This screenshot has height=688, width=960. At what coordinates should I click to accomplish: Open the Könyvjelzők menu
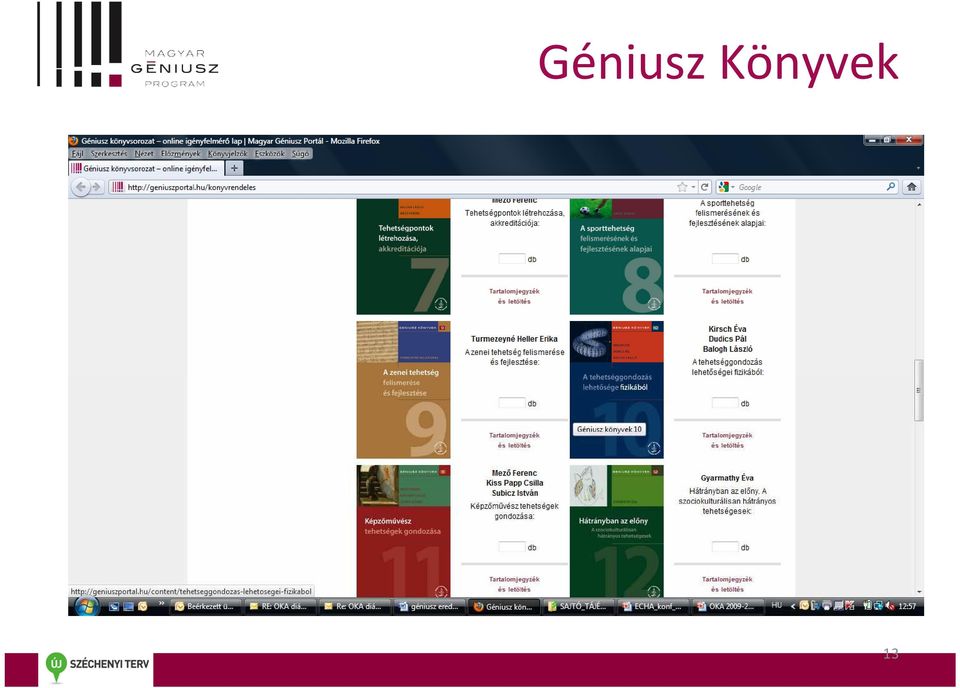(x=227, y=154)
